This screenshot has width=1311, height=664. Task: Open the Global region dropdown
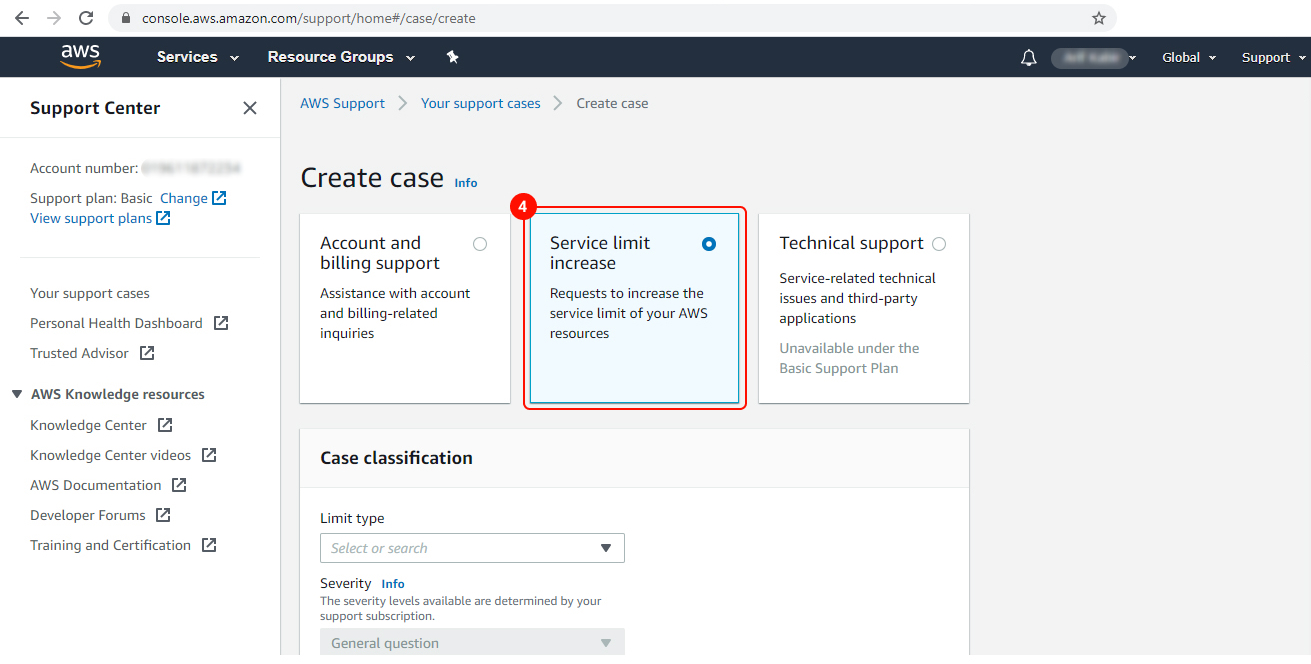[x=1188, y=57]
